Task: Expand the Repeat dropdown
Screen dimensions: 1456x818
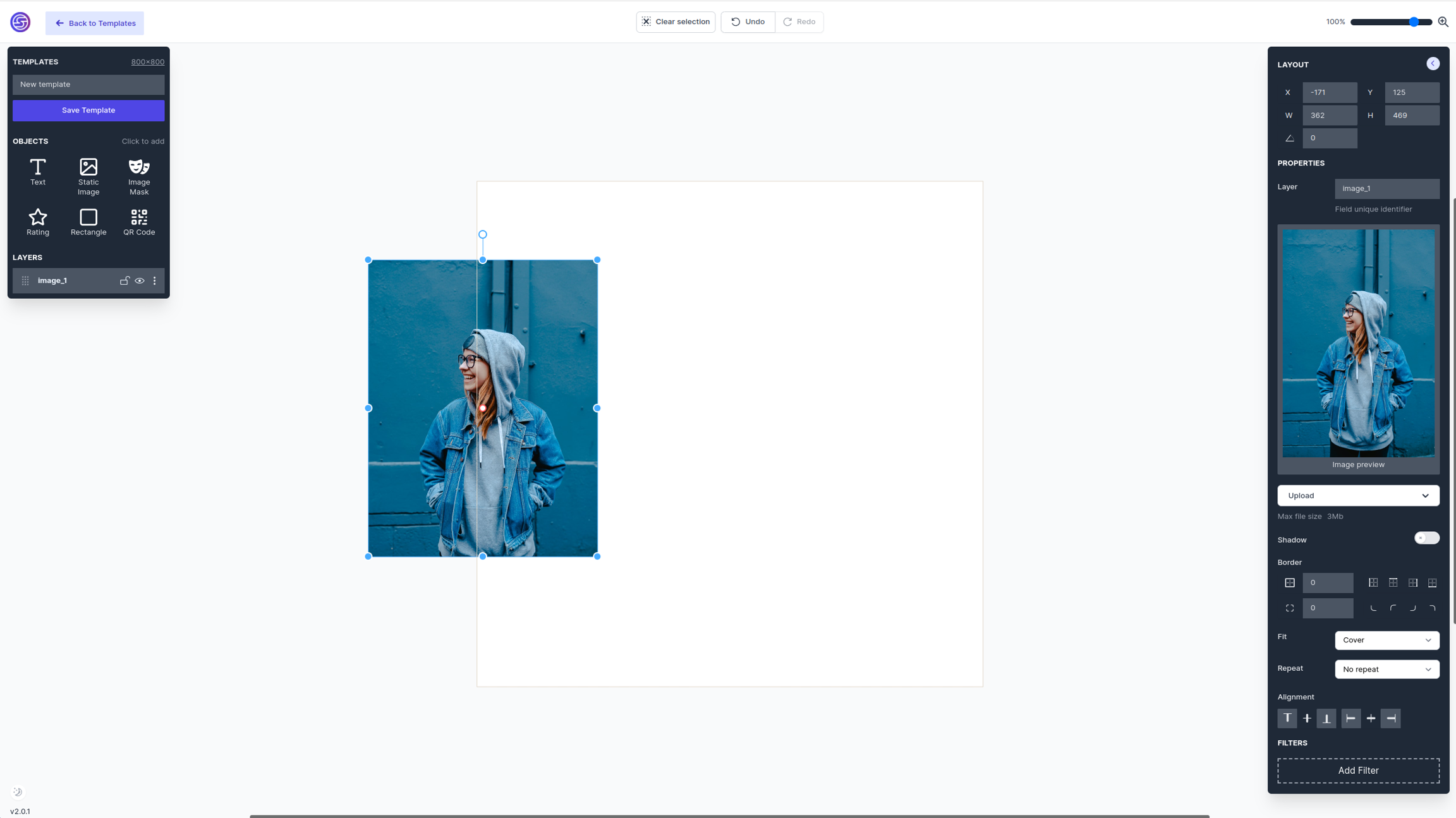Action: click(x=1386, y=669)
